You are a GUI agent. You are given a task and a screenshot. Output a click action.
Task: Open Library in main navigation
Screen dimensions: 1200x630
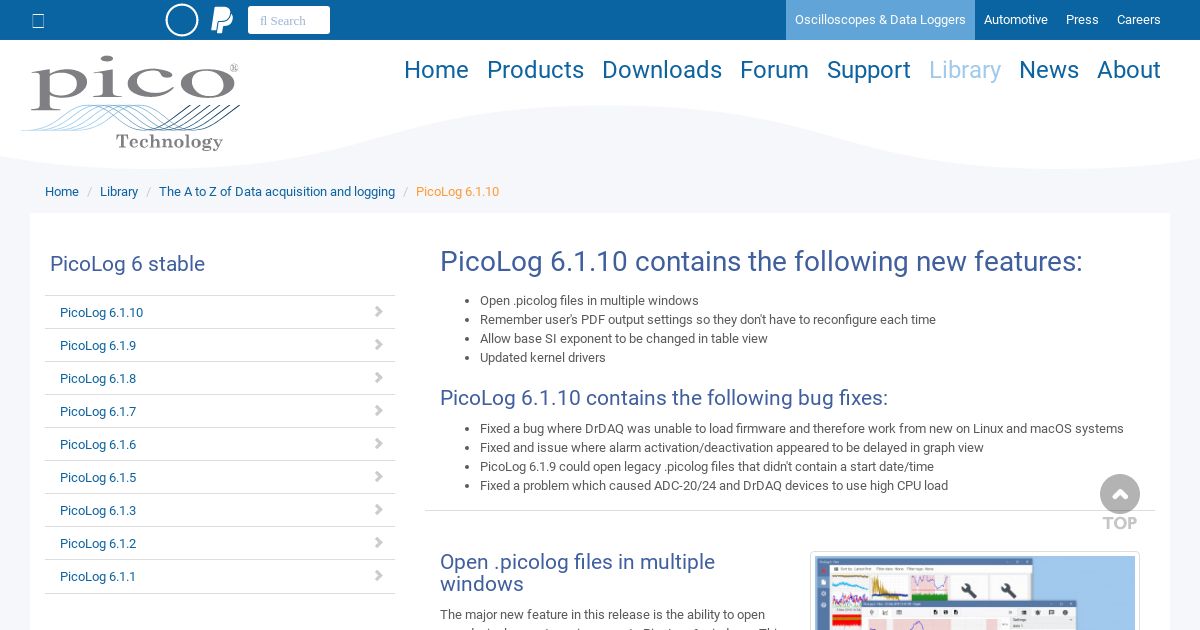pyautogui.click(x=965, y=70)
